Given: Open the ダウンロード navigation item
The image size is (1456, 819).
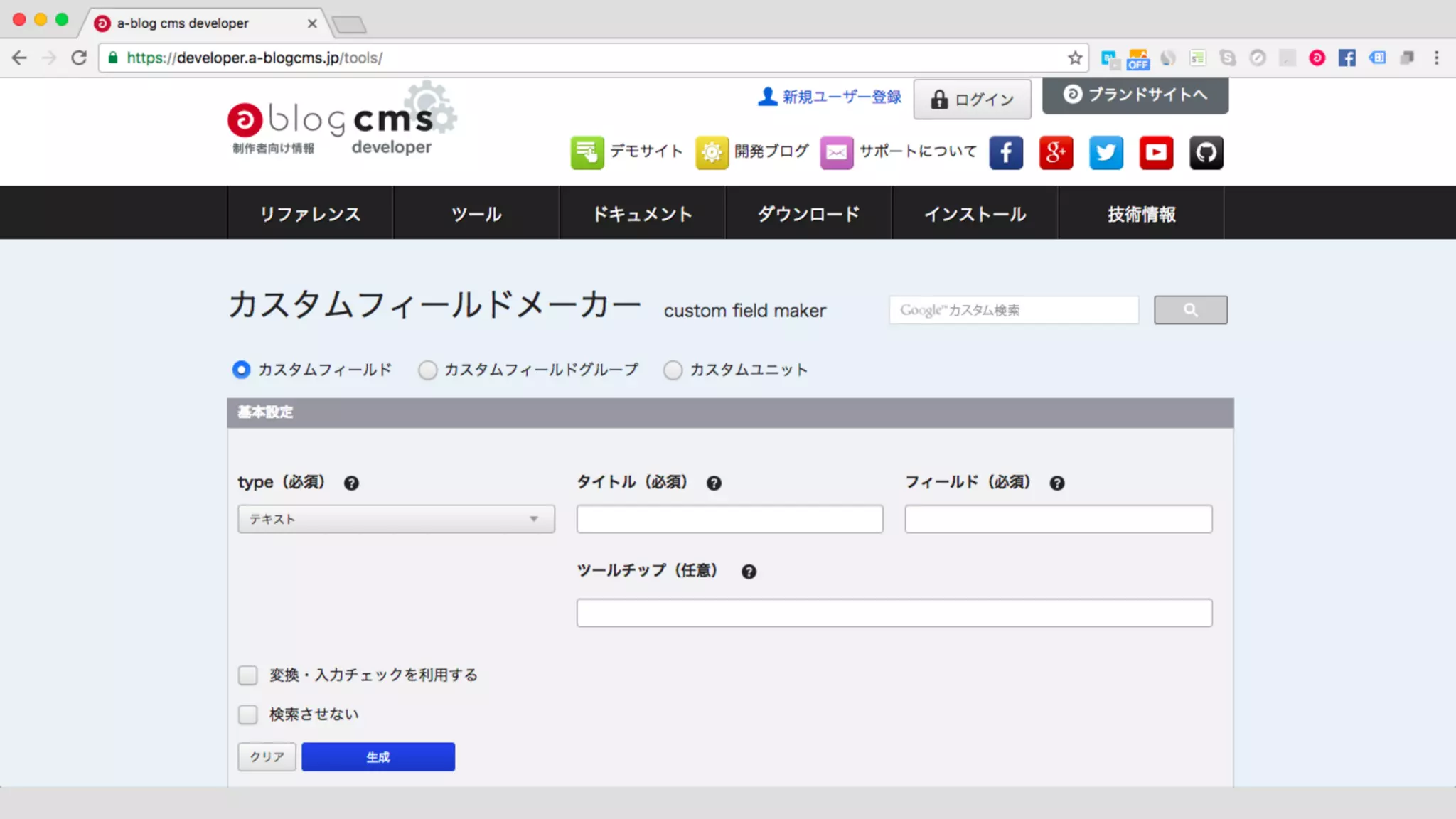Looking at the screenshot, I should [x=808, y=214].
